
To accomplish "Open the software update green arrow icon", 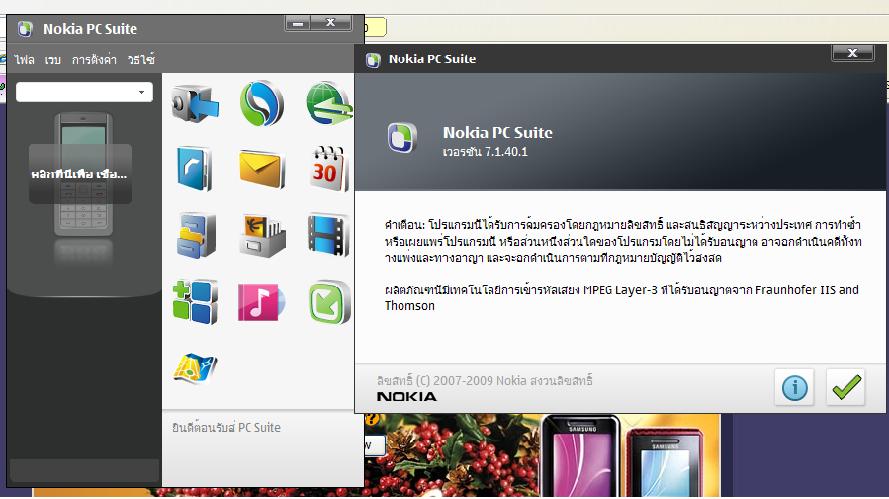I will click(x=329, y=302).
